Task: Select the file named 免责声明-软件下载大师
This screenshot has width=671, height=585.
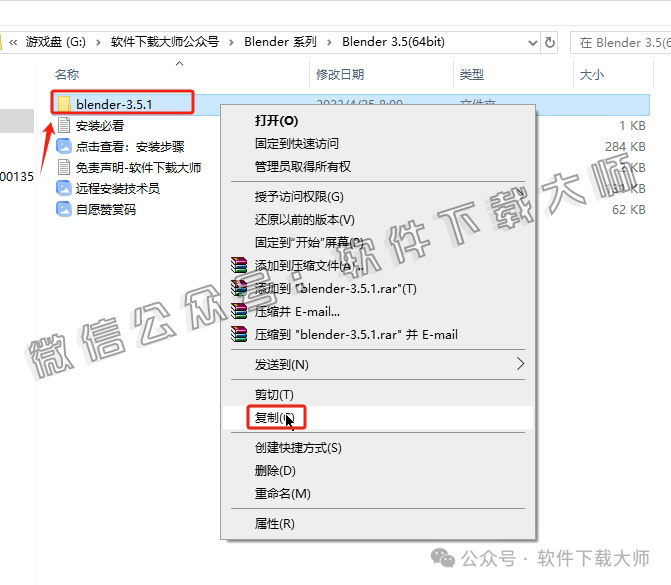Action: point(138,167)
